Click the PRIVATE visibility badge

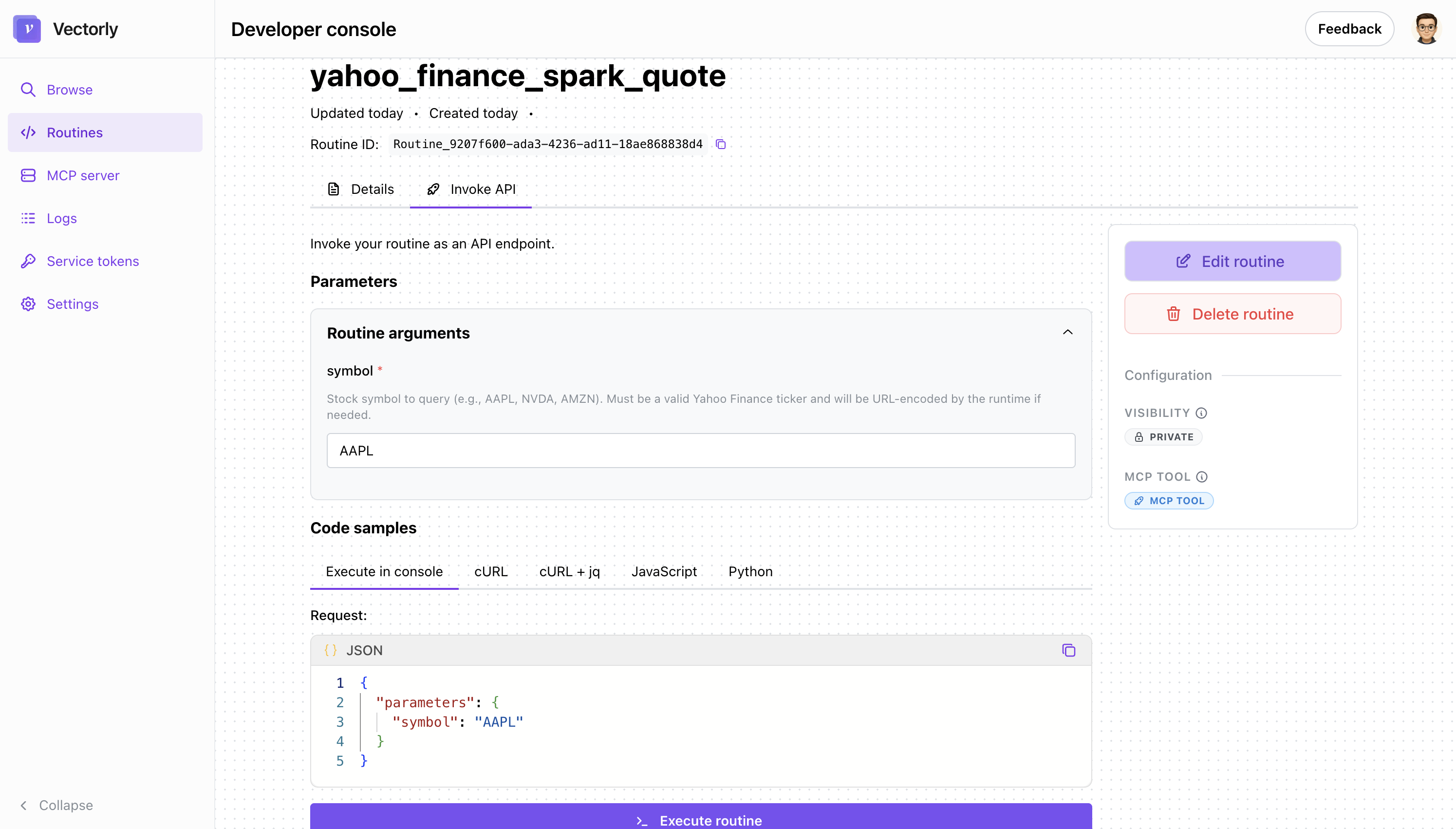pyautogui.click(x=1163, y=437)
